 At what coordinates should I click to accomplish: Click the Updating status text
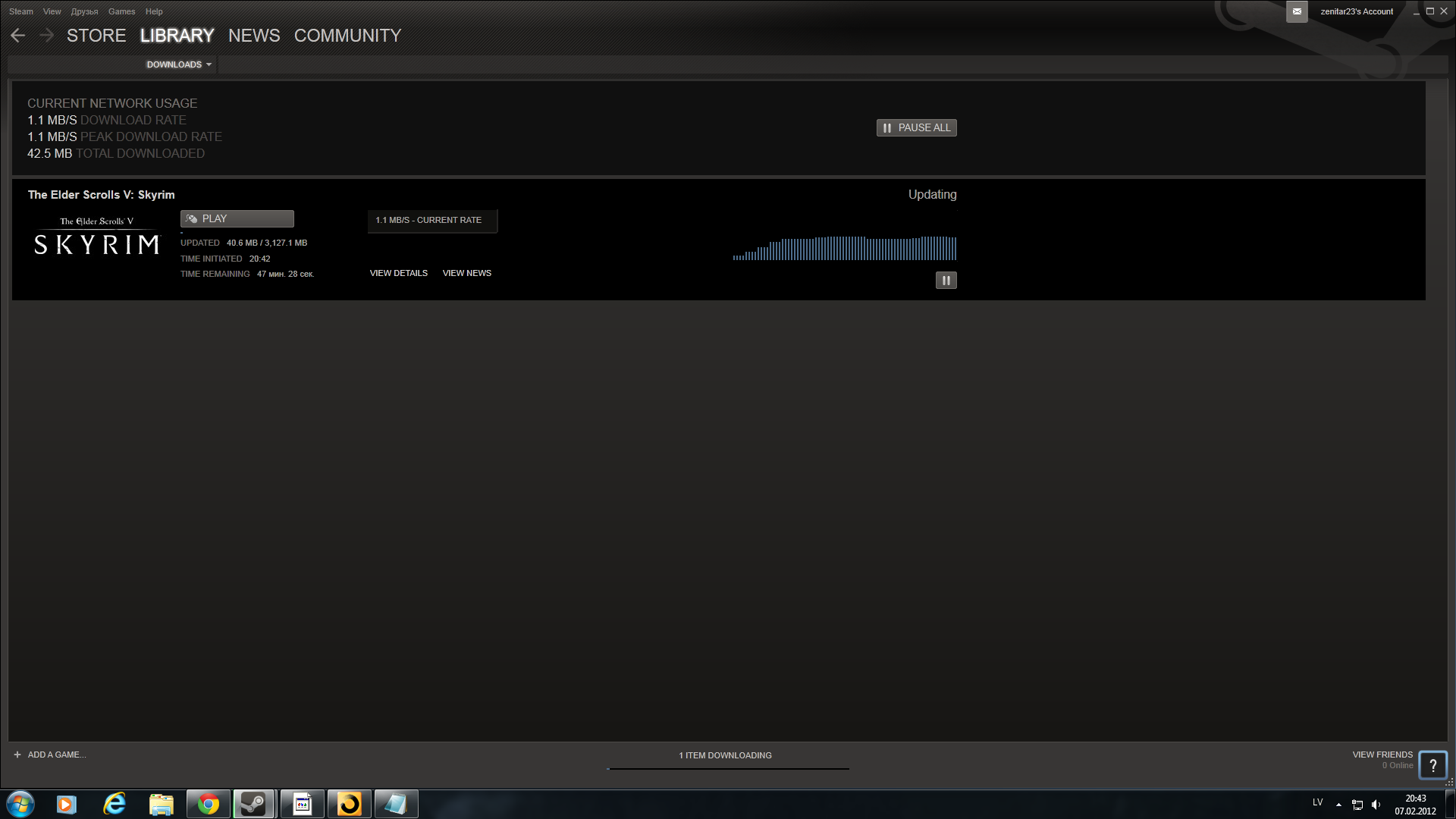click(x=933, y=195)
